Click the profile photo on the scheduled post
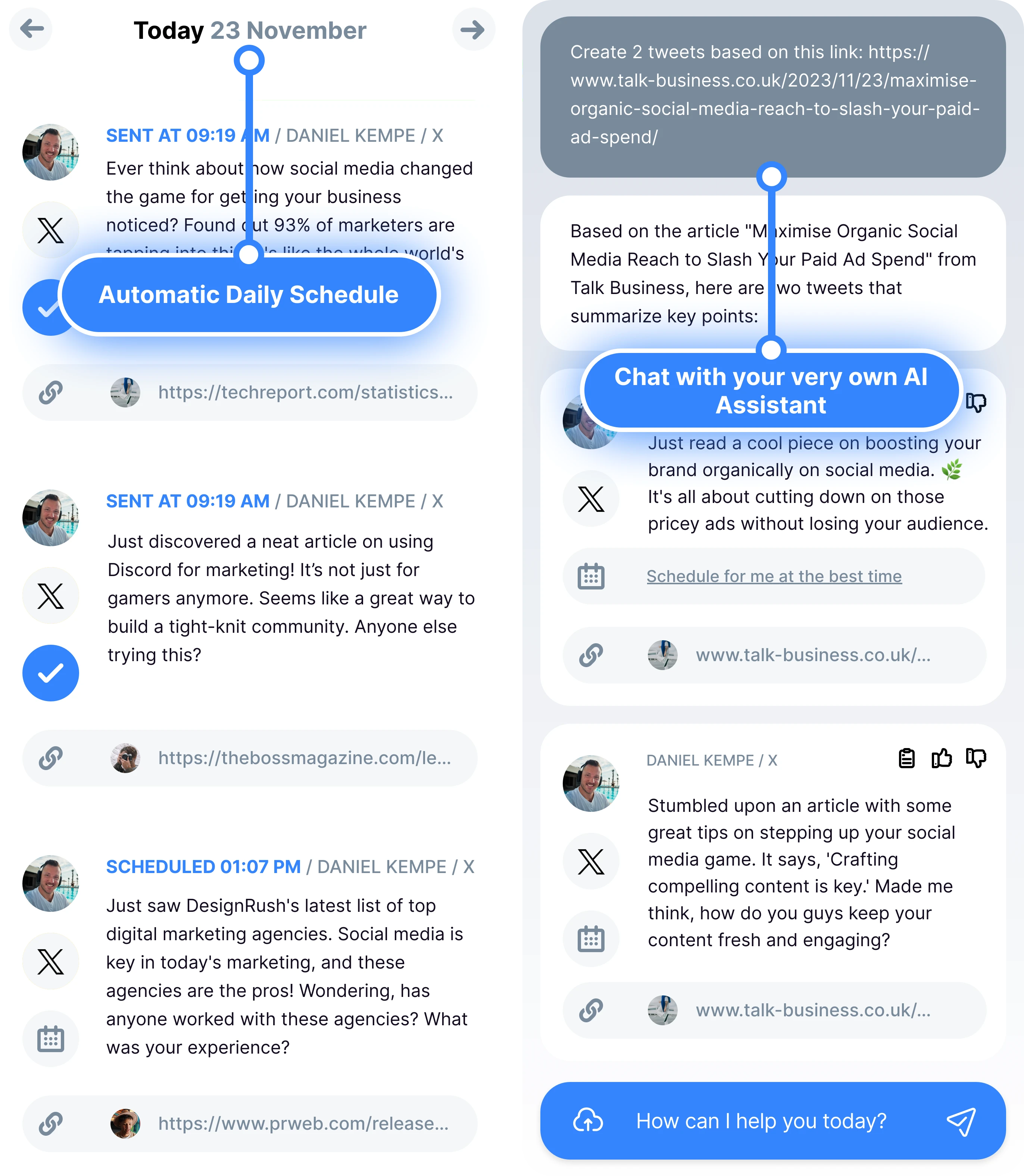The width and height of the screenshot is (1024, 1176). click(51, 883)
